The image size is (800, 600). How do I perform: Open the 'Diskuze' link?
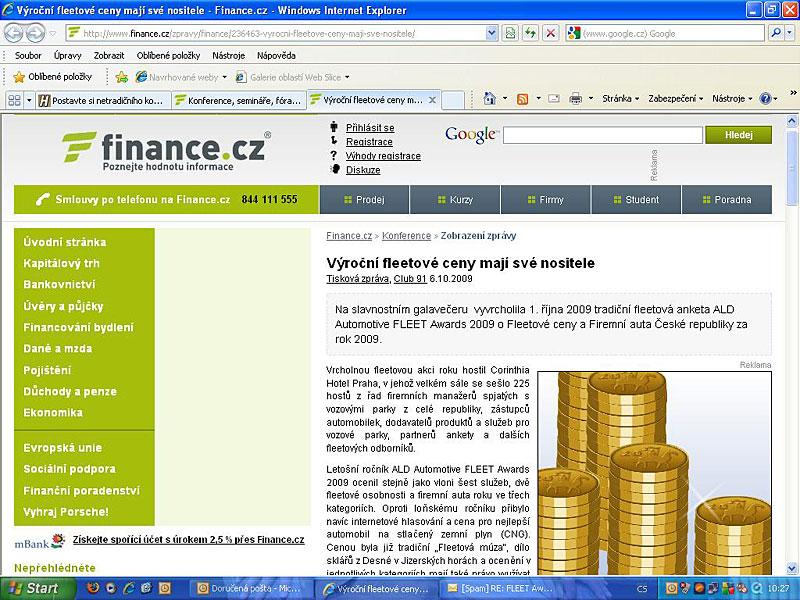coord(363,170)
